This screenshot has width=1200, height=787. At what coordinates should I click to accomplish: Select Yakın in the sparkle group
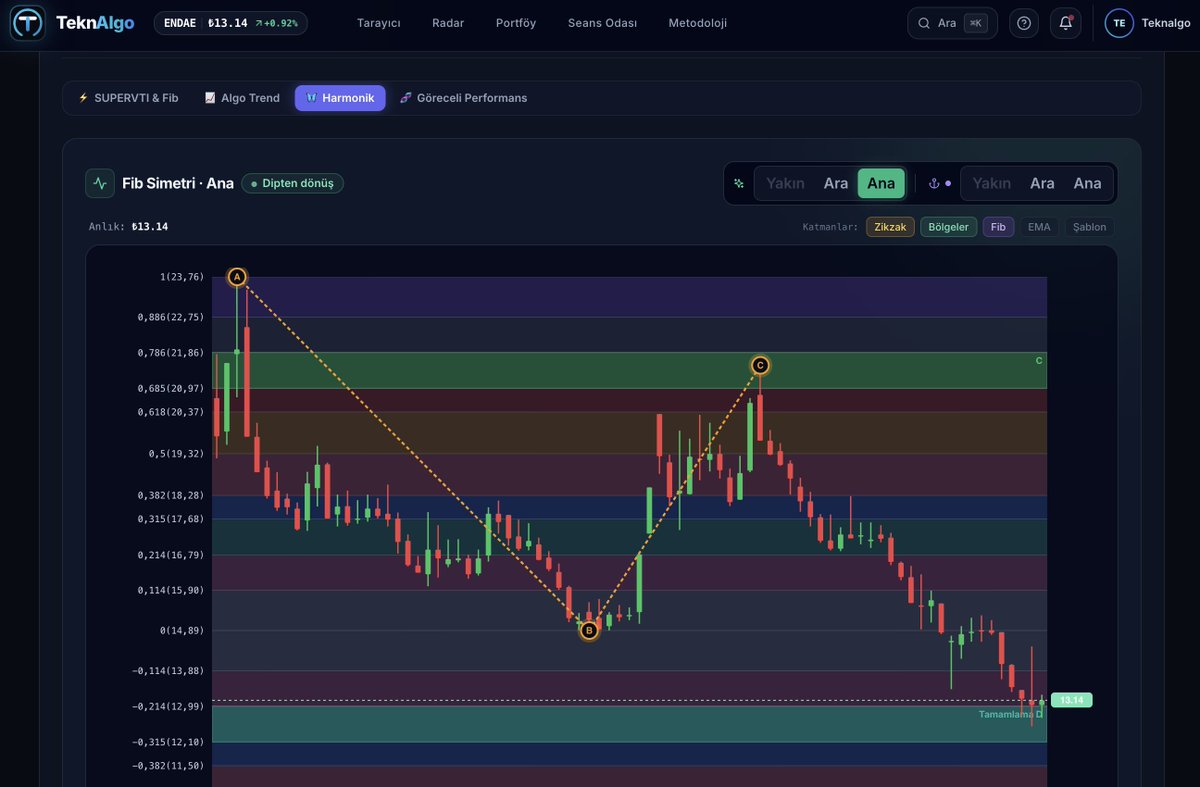click(x=785, y=184)
